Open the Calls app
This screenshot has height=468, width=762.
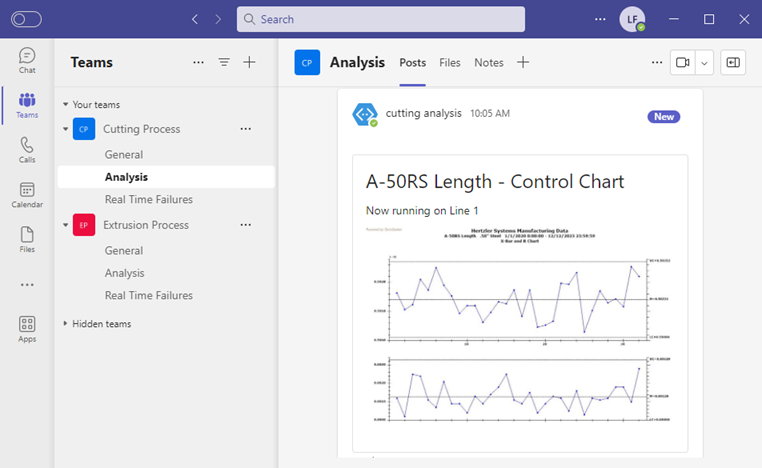click(x=27, y=150)
